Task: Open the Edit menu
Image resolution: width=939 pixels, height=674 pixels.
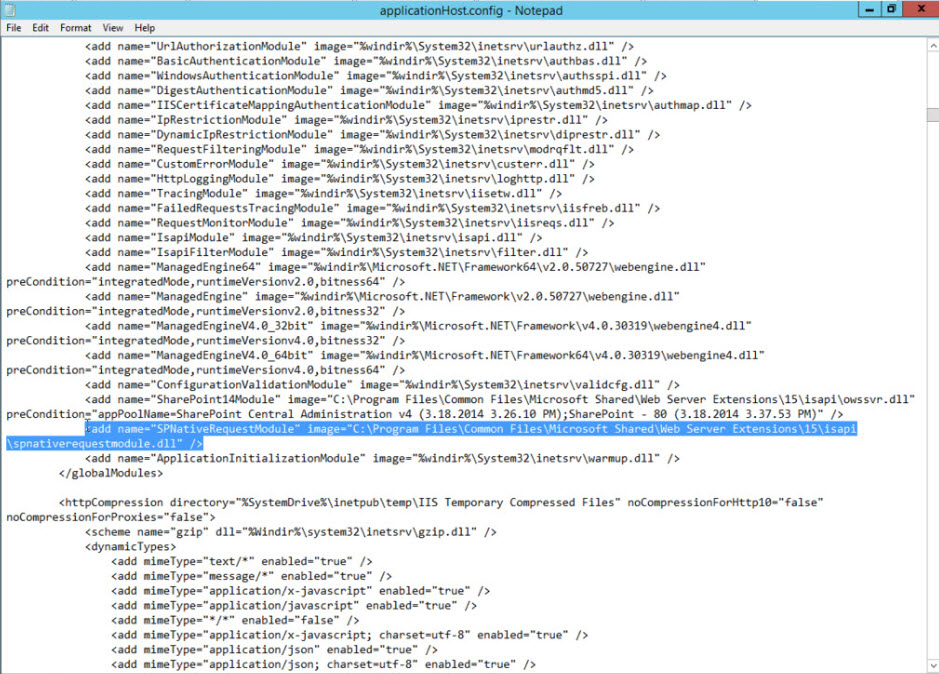Action: [41, 28]
